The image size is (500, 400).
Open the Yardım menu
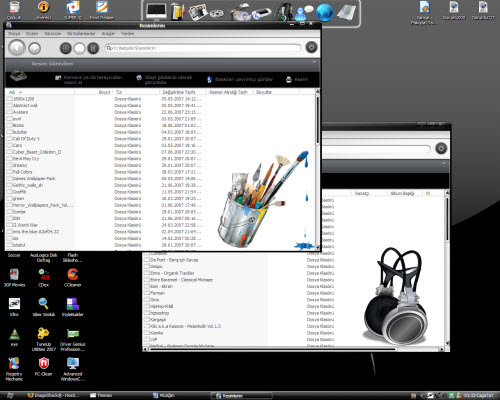127,34
